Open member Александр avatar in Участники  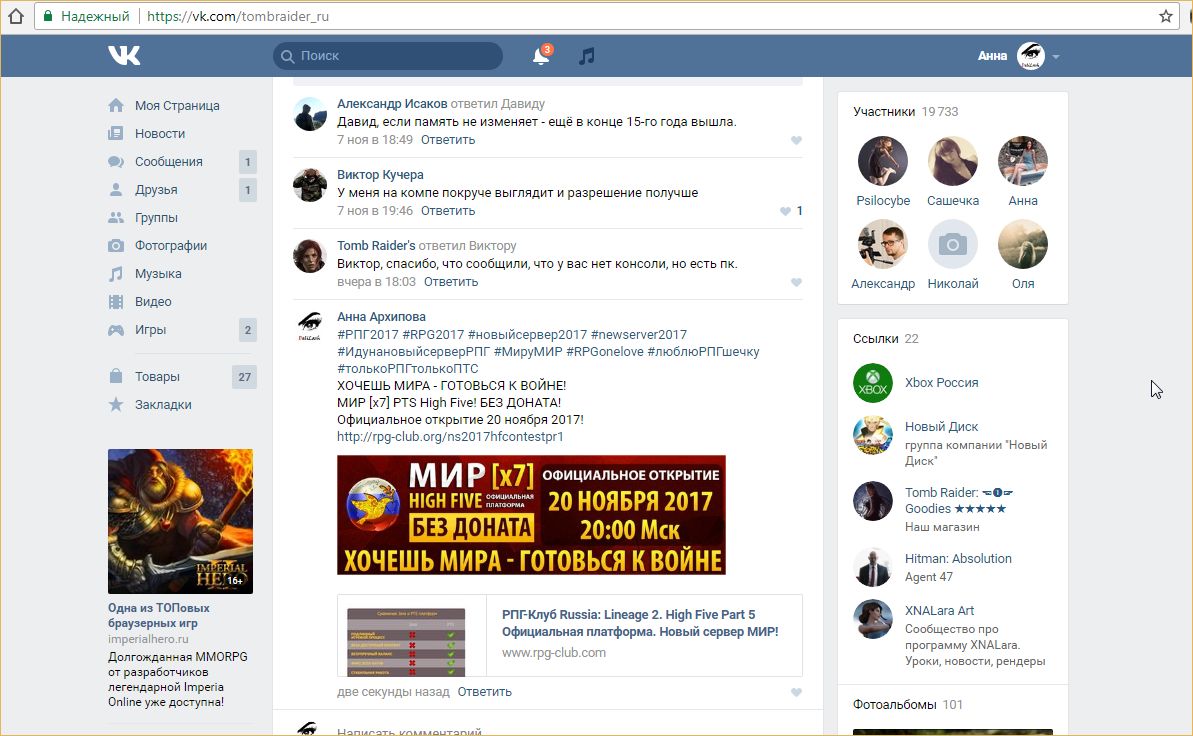(883, 244)
